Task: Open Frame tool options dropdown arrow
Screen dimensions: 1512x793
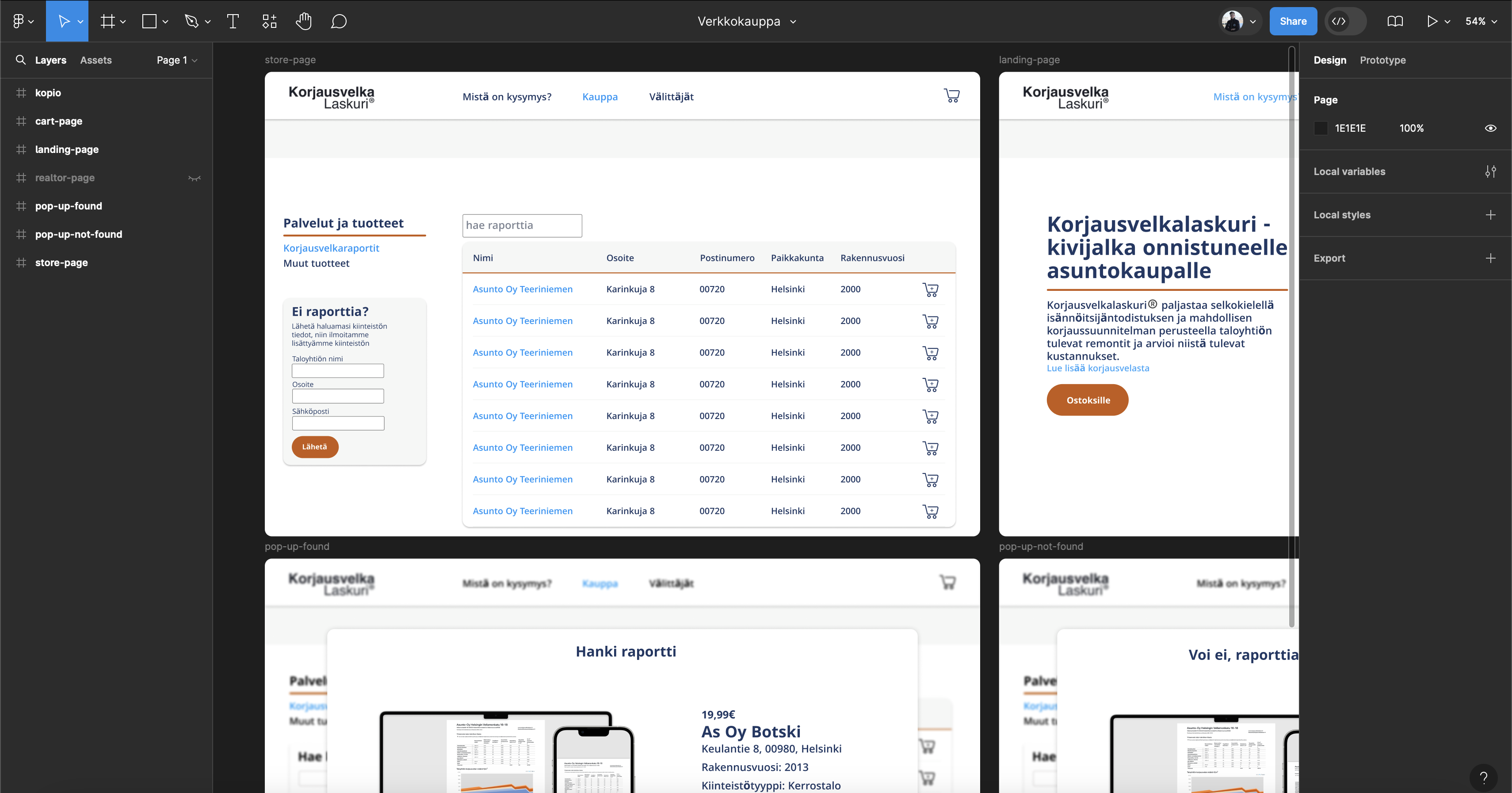Action: click(x=122, y=22)
